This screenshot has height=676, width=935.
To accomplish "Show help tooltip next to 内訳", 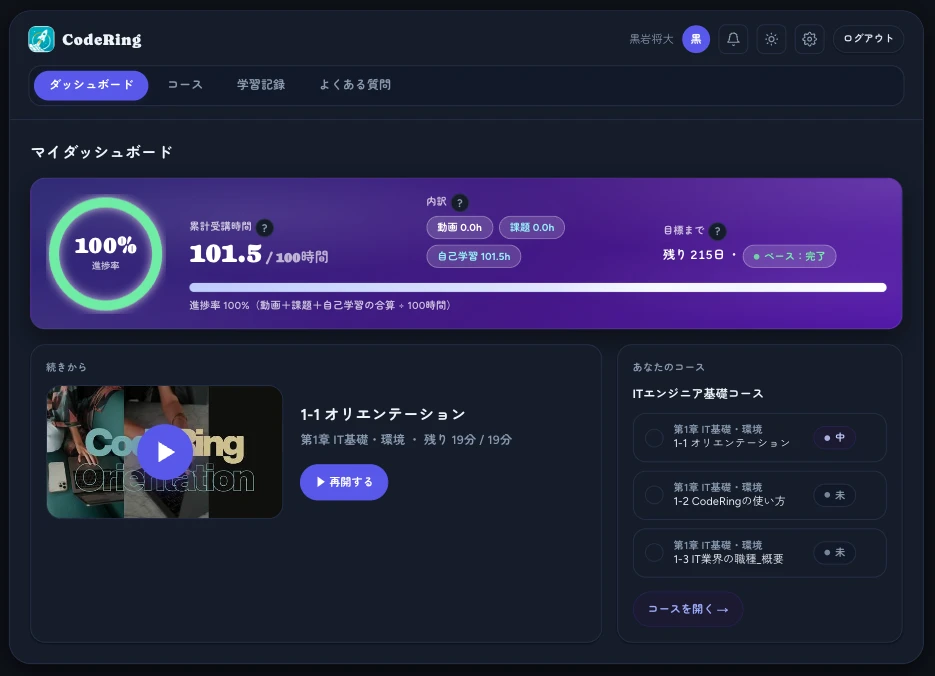I will [x=459, y=203].
